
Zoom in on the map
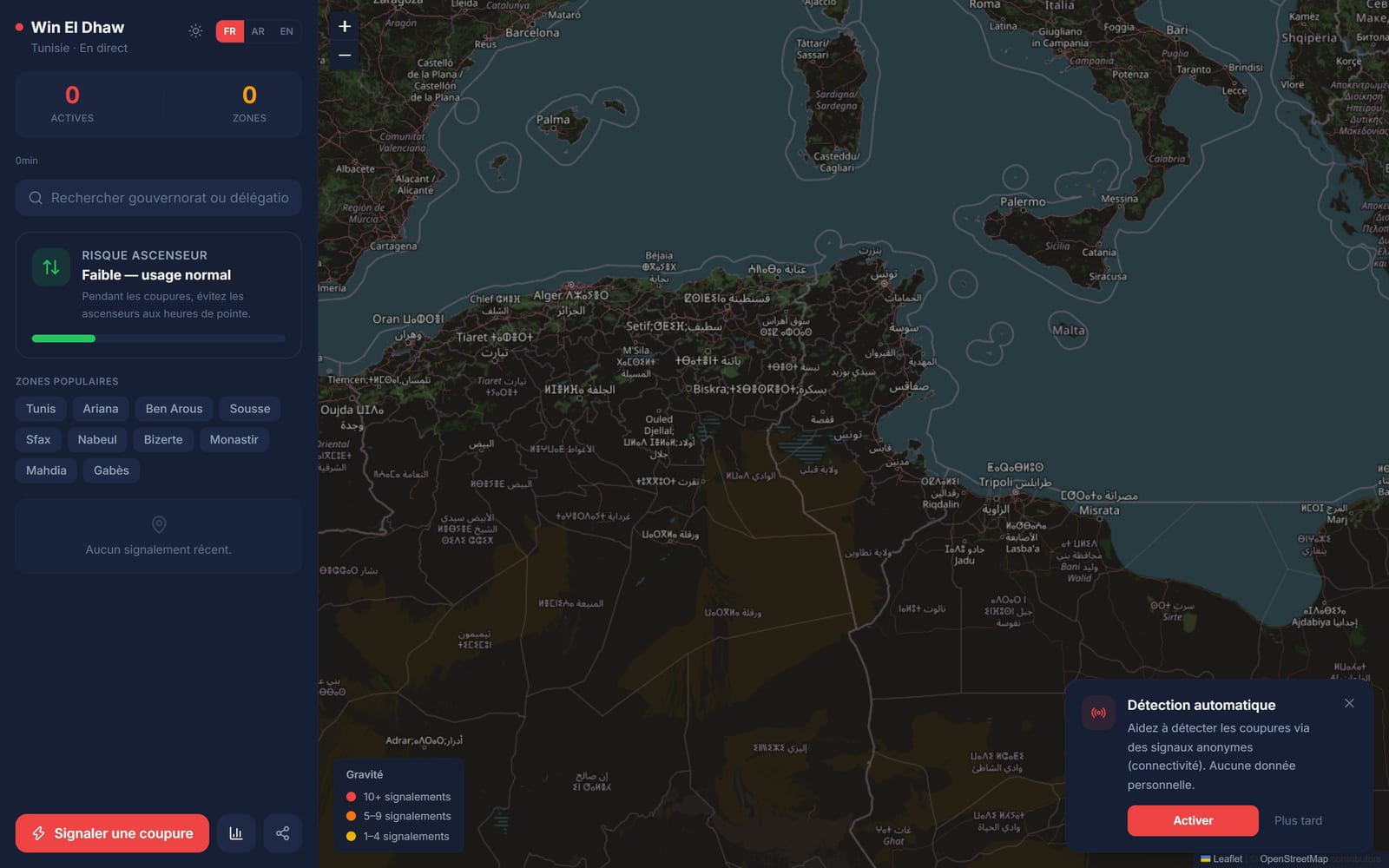pos(345,26)
